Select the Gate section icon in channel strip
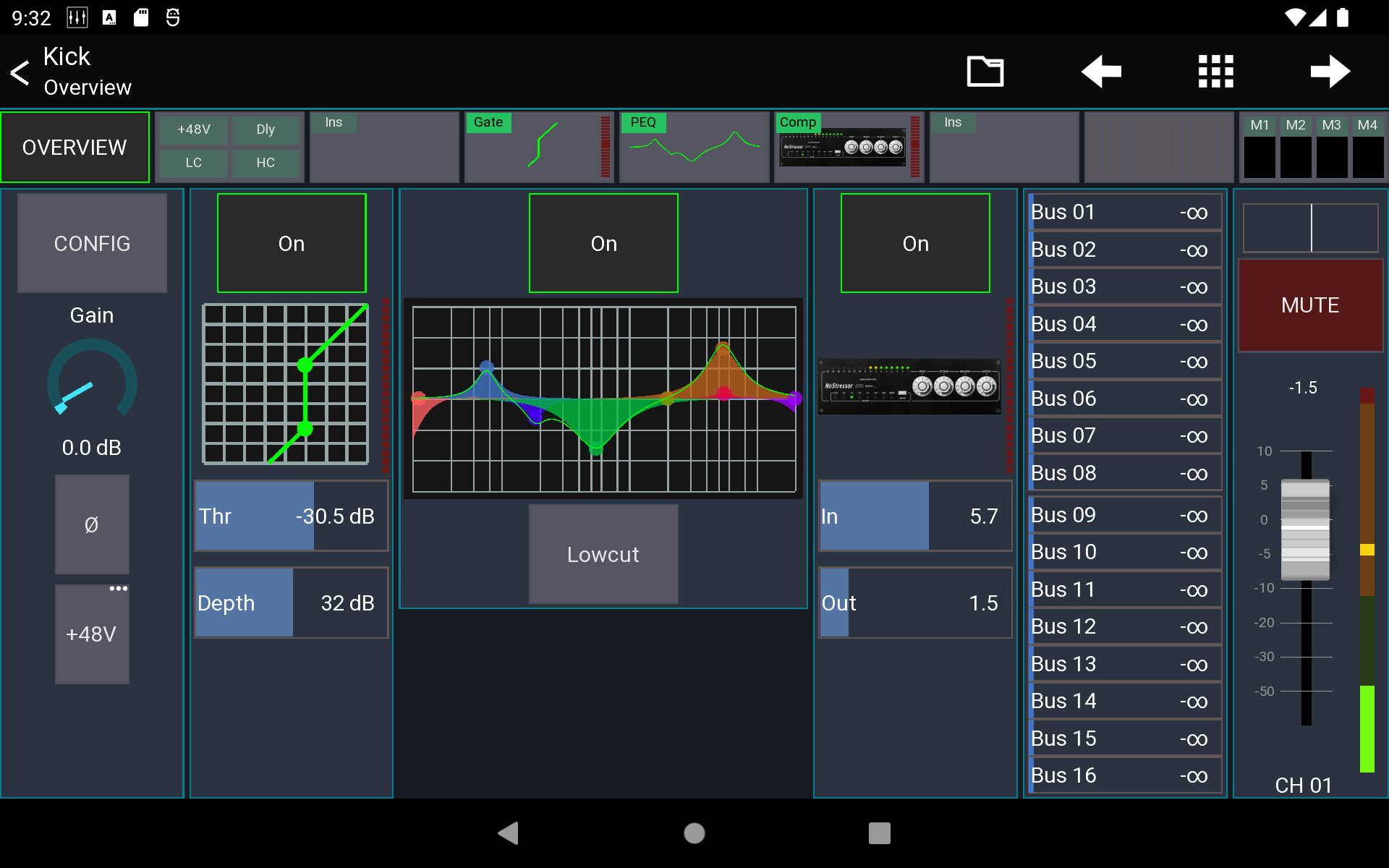This screenshot has height=868, width=1389. pyautogui.click(x=538, y=147)
